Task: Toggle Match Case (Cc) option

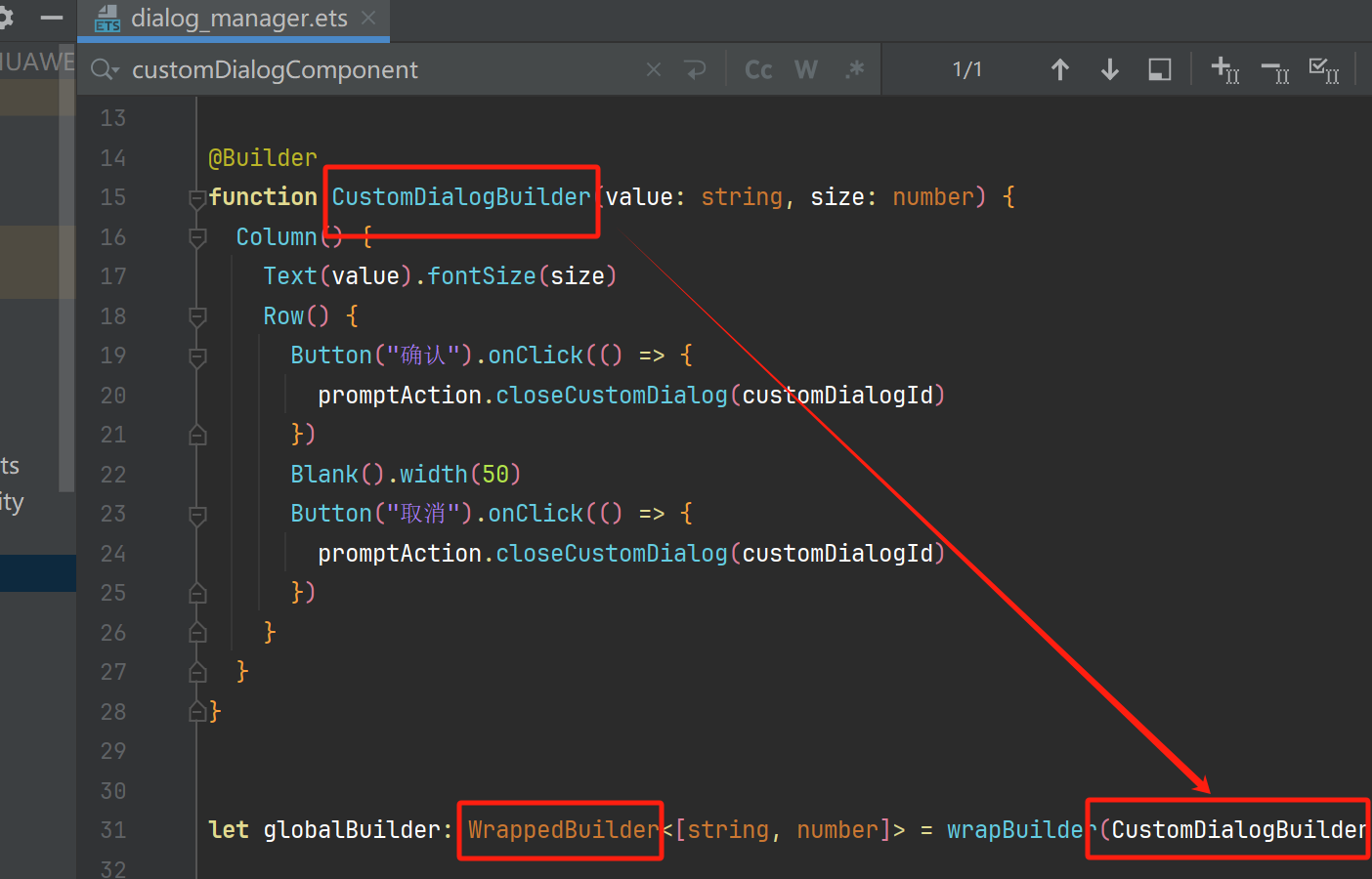Action: coord(758,69)
